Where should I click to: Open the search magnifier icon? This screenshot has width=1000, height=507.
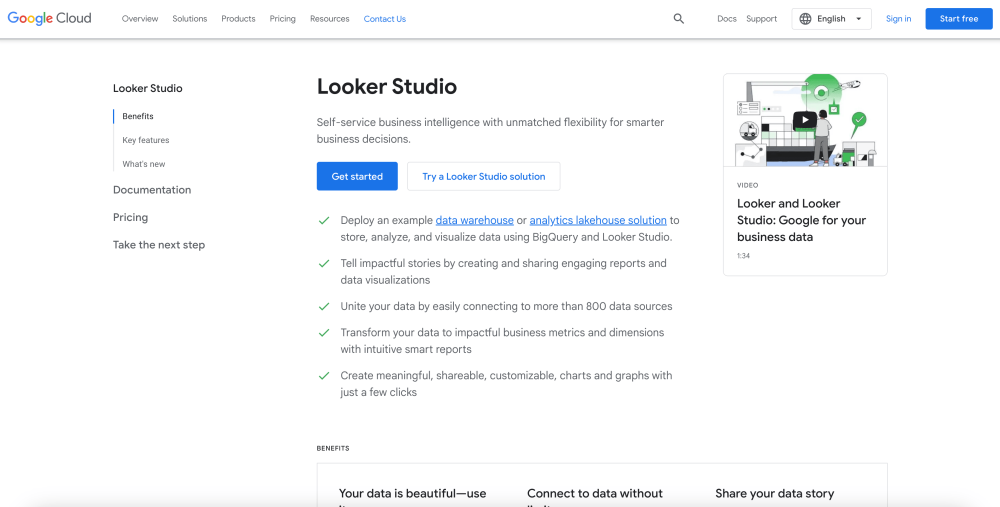pos(679,19)
